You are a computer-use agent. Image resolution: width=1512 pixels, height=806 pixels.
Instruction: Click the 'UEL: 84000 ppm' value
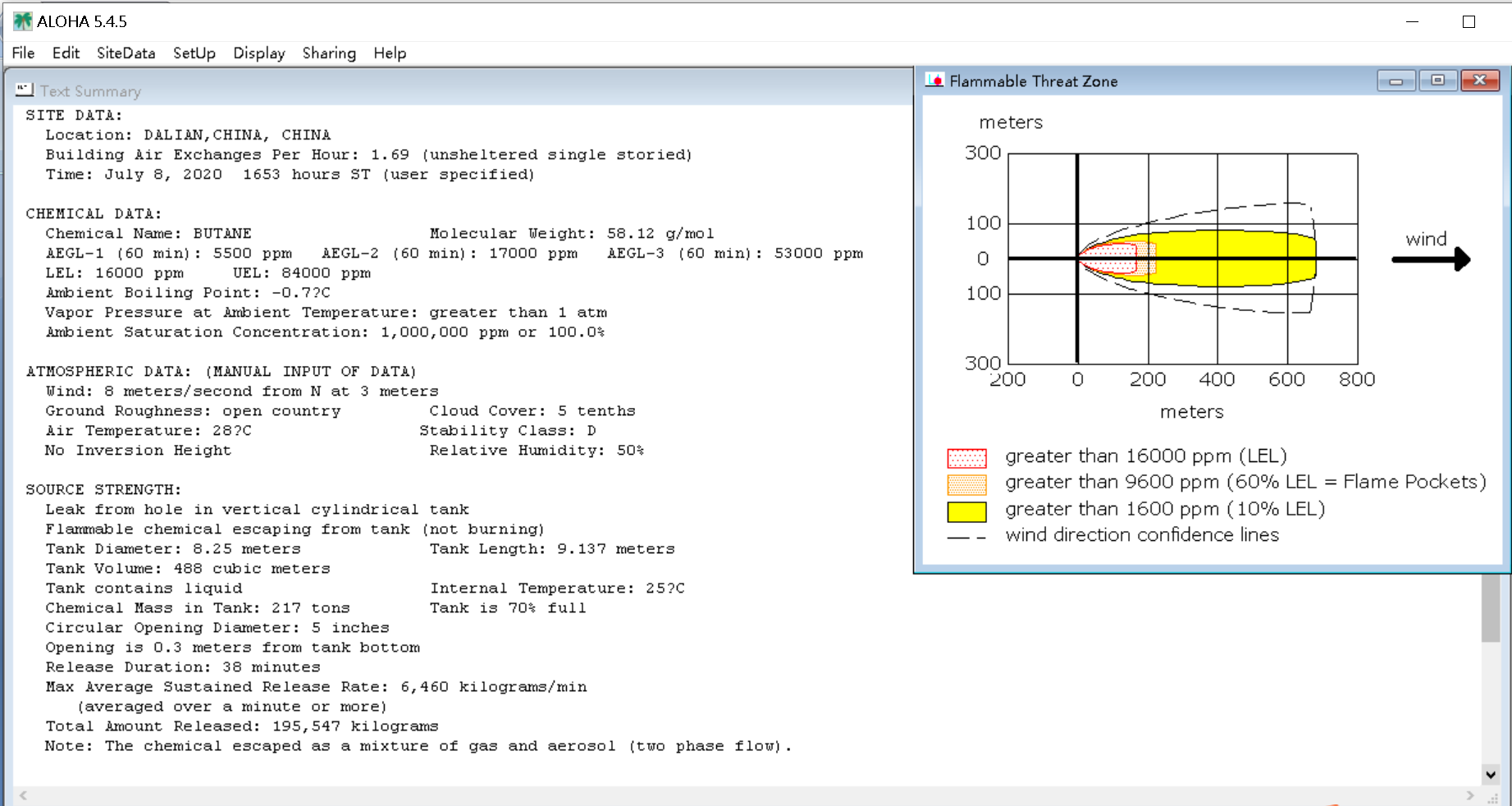point(302,273)
